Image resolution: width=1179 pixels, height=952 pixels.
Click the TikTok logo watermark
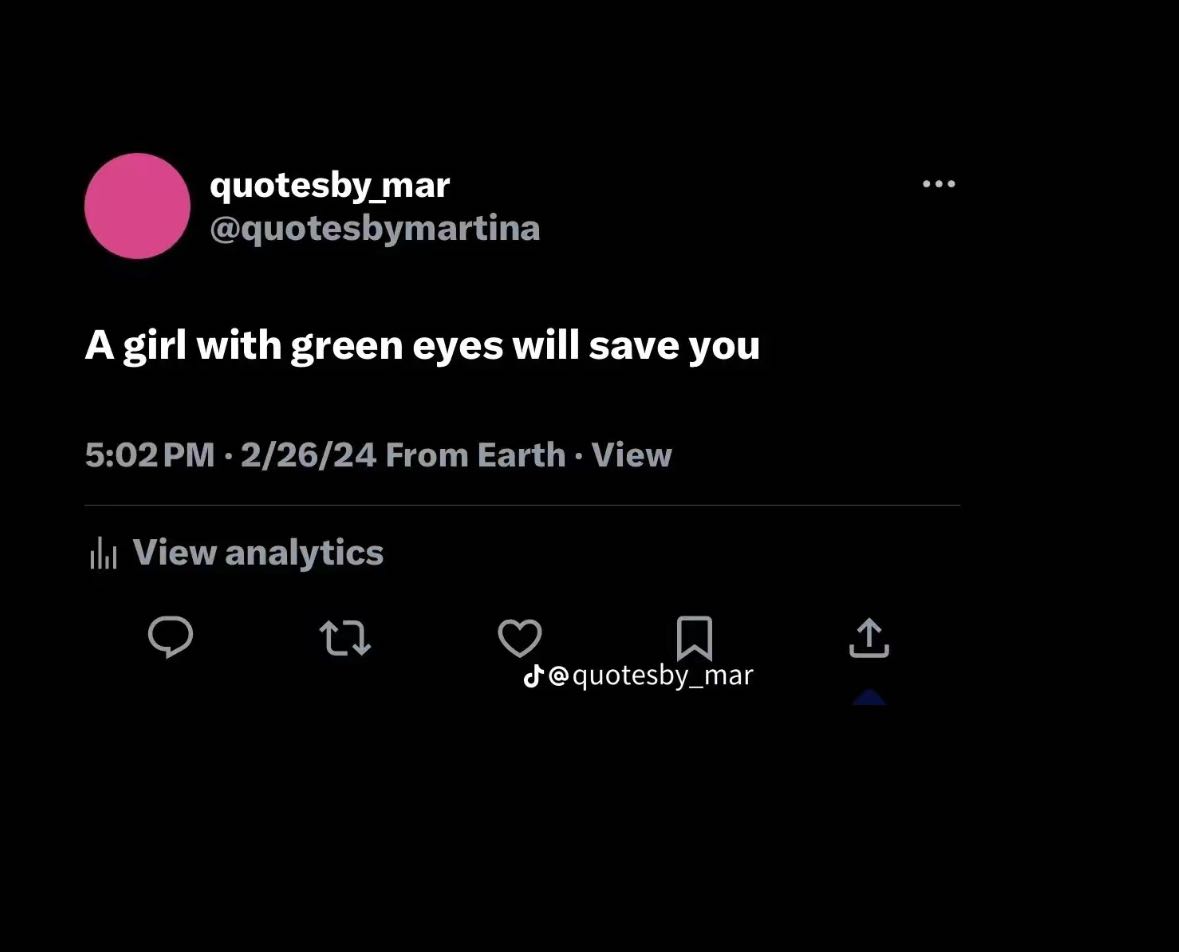point(533,675)
